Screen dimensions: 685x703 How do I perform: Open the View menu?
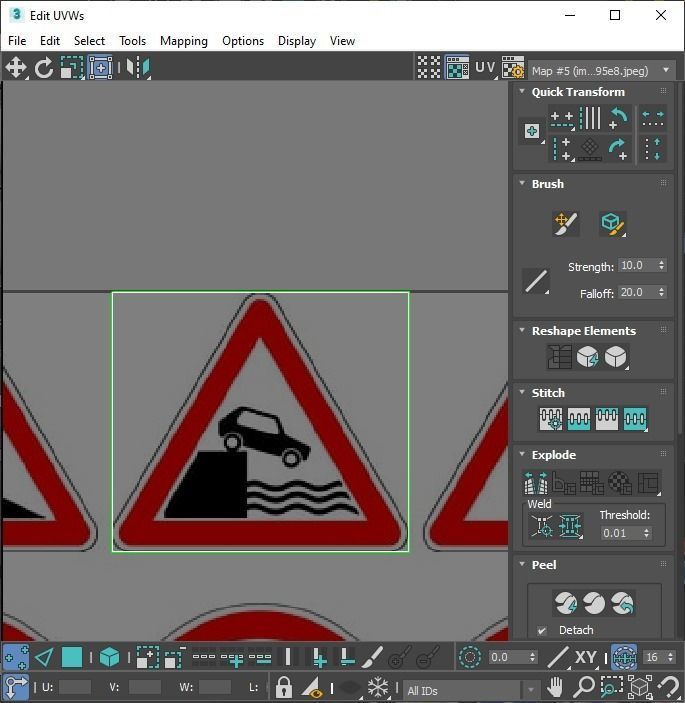342,41
